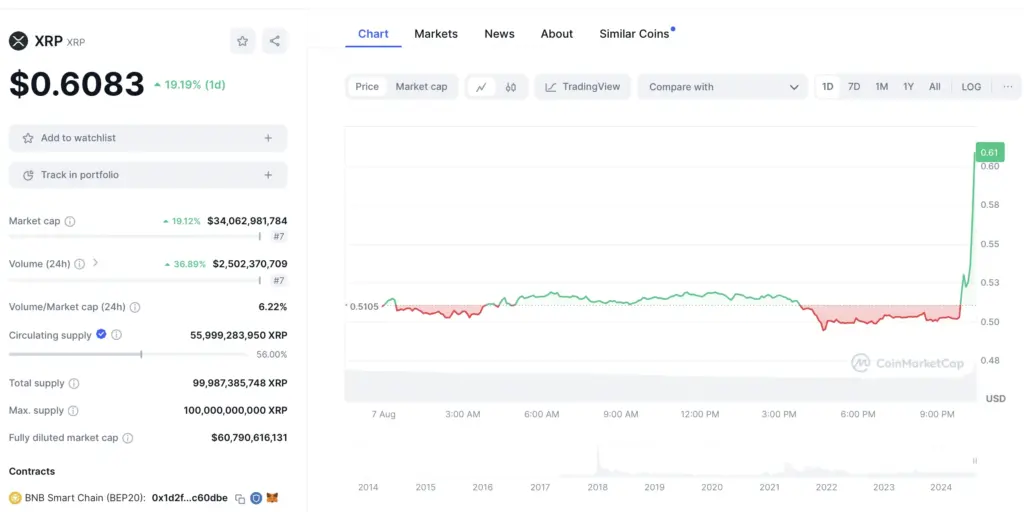This screenshot has width=1024, height=512.
Task: Select the Price toggle
Action: tap(367, 87)
